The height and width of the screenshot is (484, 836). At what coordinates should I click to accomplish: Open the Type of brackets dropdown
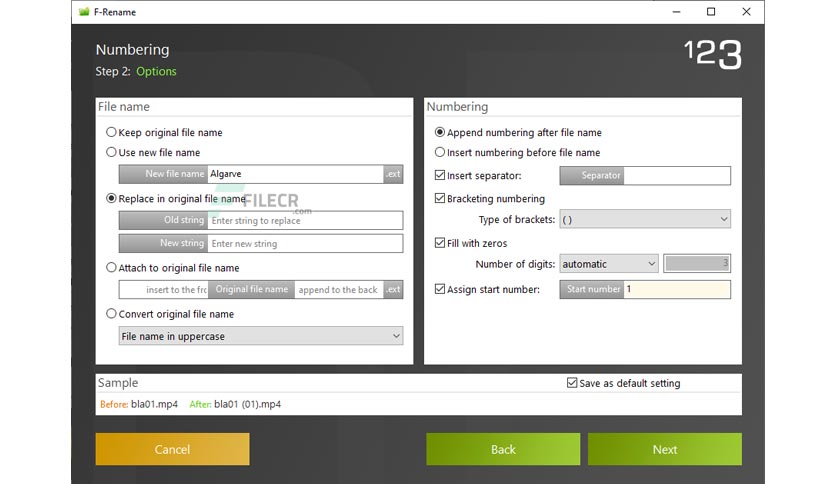[645, 219]
